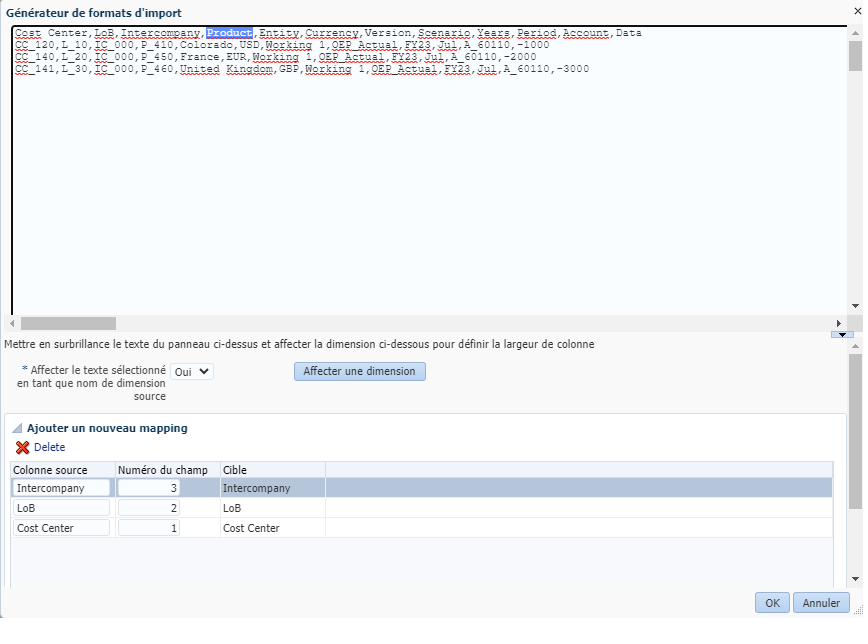The image size is (868, 644).
Task: Click the lower panel scrollbar up arrow
Action: pos(855,346)
